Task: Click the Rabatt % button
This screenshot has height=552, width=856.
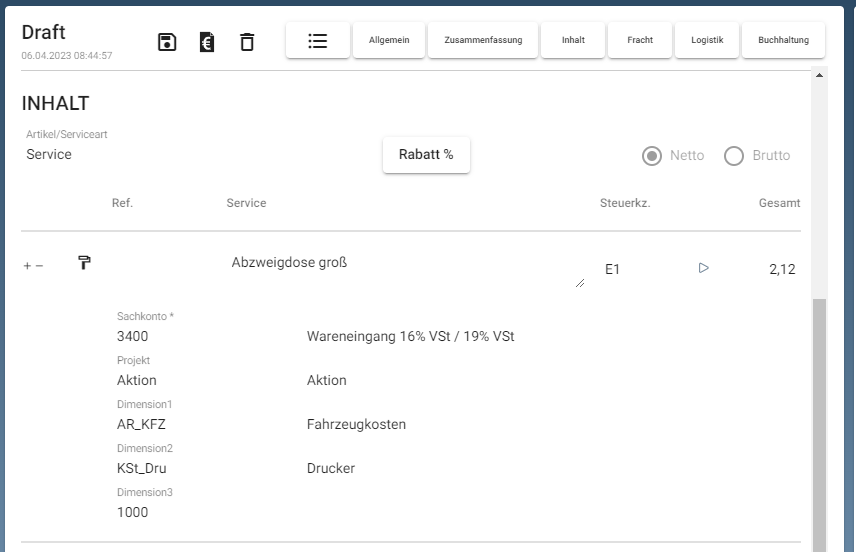Action: pyautogui.click(x=426, y=155)
